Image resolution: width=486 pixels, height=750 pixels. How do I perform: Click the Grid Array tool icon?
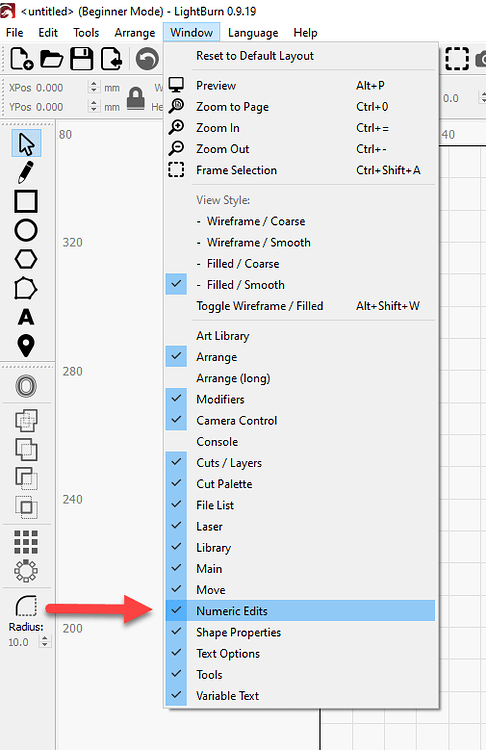[x=26, y=542]
